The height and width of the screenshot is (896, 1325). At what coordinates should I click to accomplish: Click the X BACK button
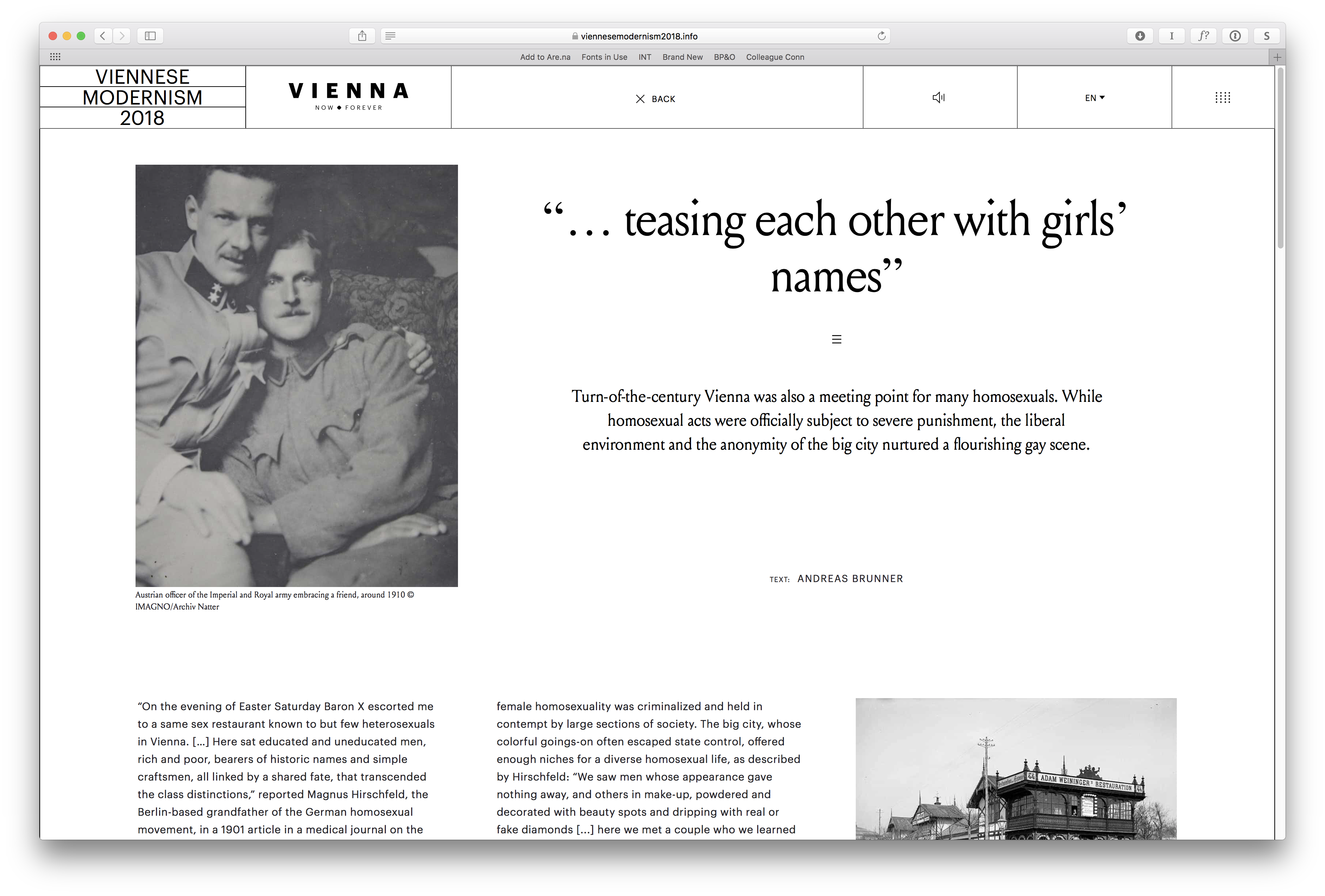tap(656, 99)
